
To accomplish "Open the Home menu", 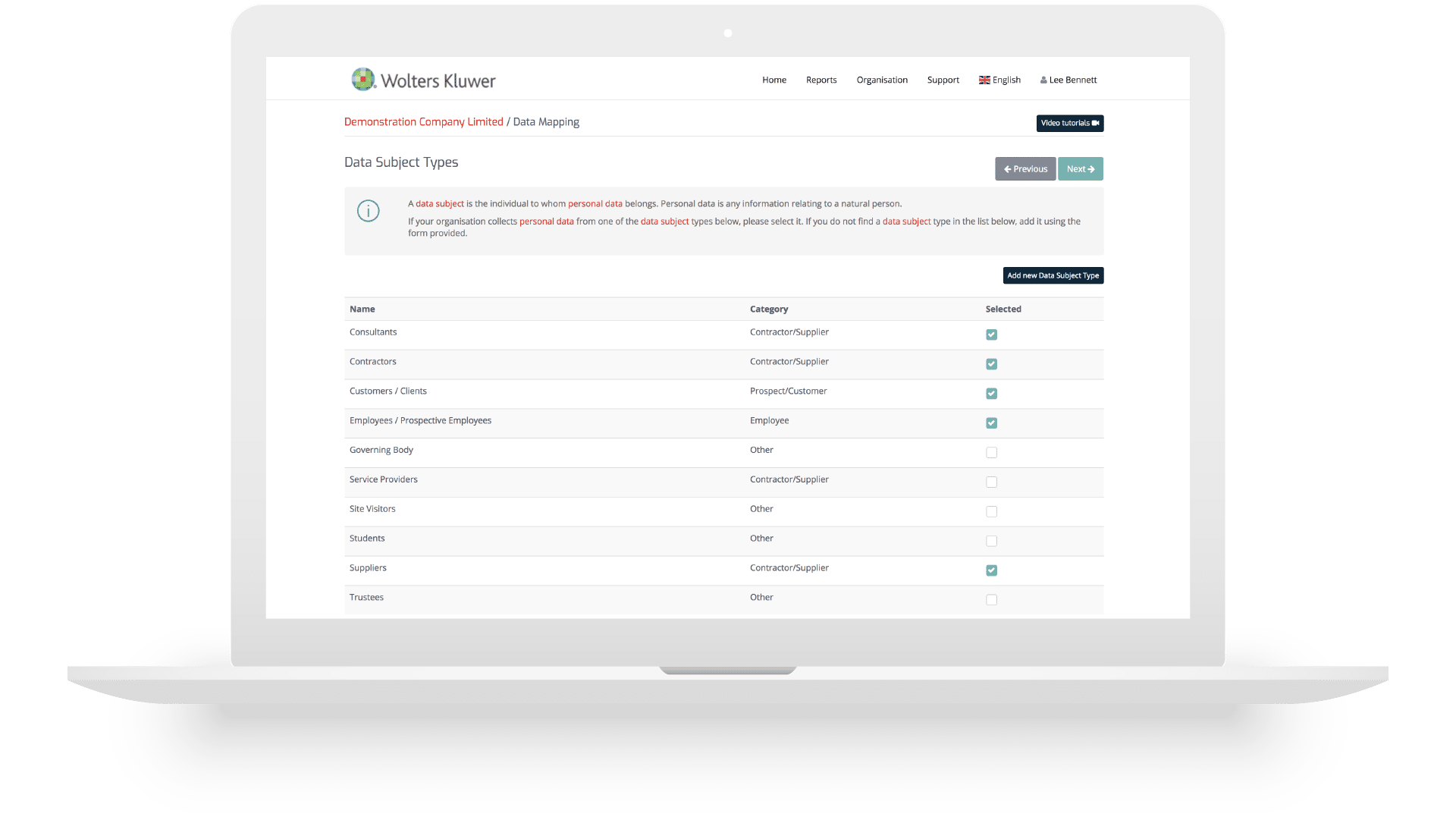I will [x=774, y=80].
